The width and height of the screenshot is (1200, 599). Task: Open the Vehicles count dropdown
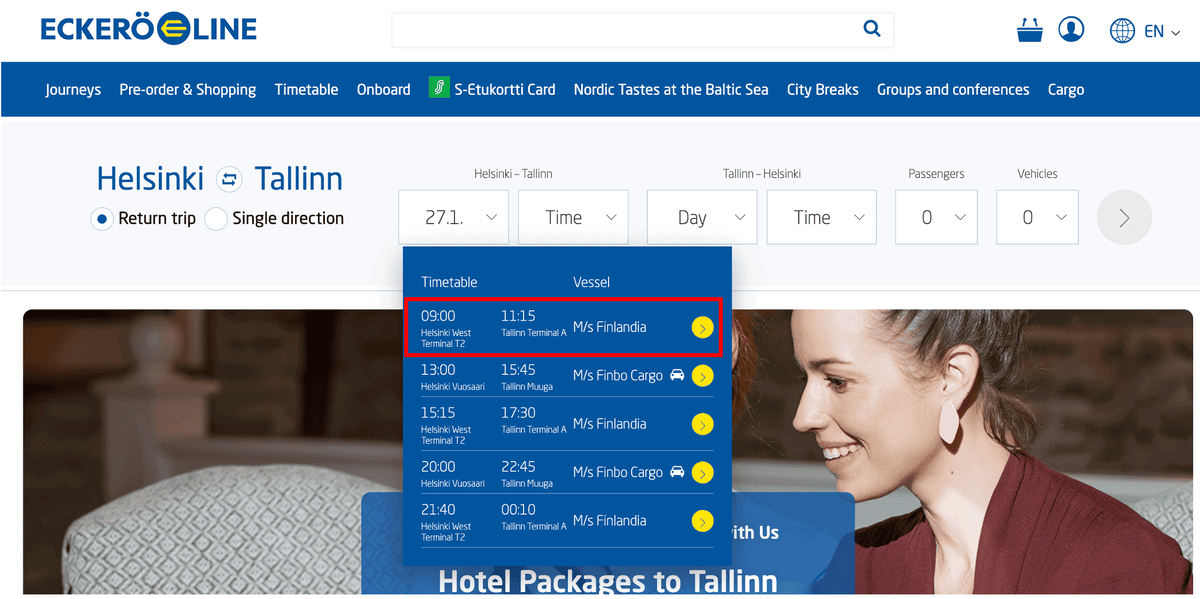pos(1037,217)
